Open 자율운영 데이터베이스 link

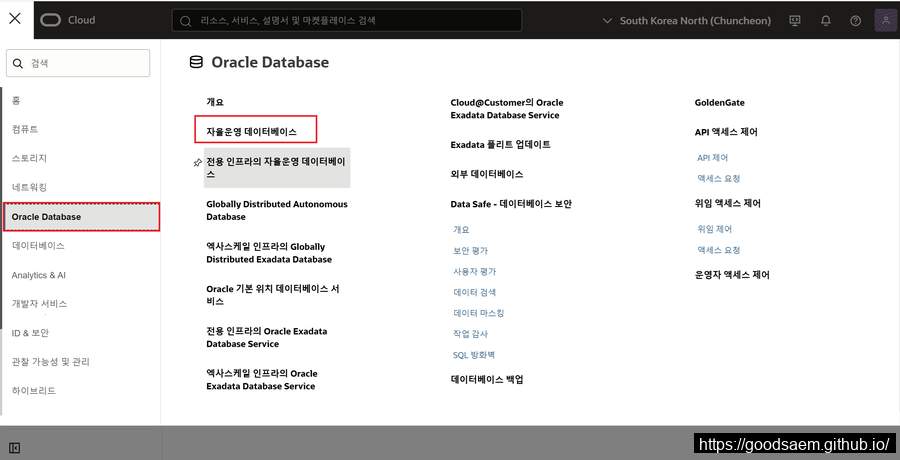click(x=251, y=132)
